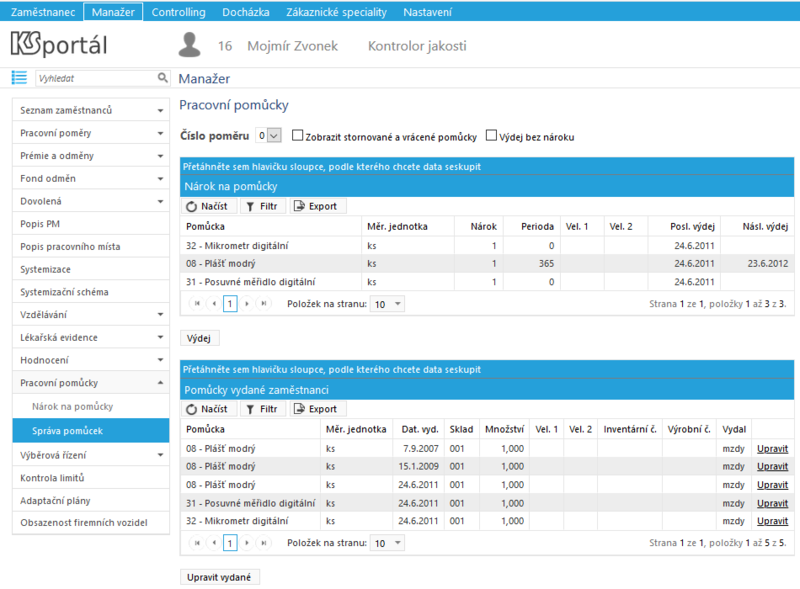Image resolution: width=800 pixels, height=589 pixels.
Task: Click Upravit link for 7.9.2007 row
Action: pyautogui.click(x=772, y=449)
